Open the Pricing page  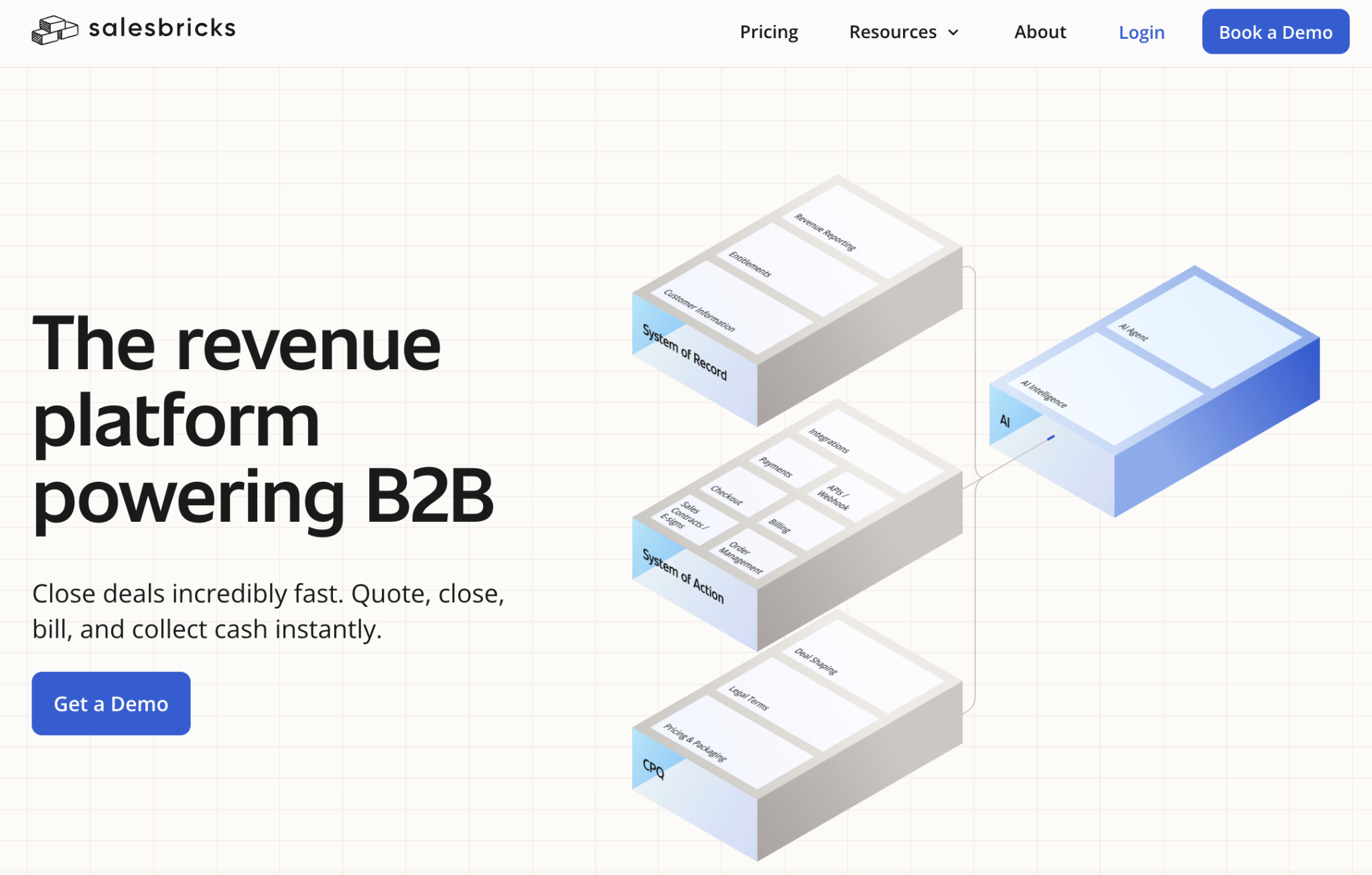click(768, 31)
